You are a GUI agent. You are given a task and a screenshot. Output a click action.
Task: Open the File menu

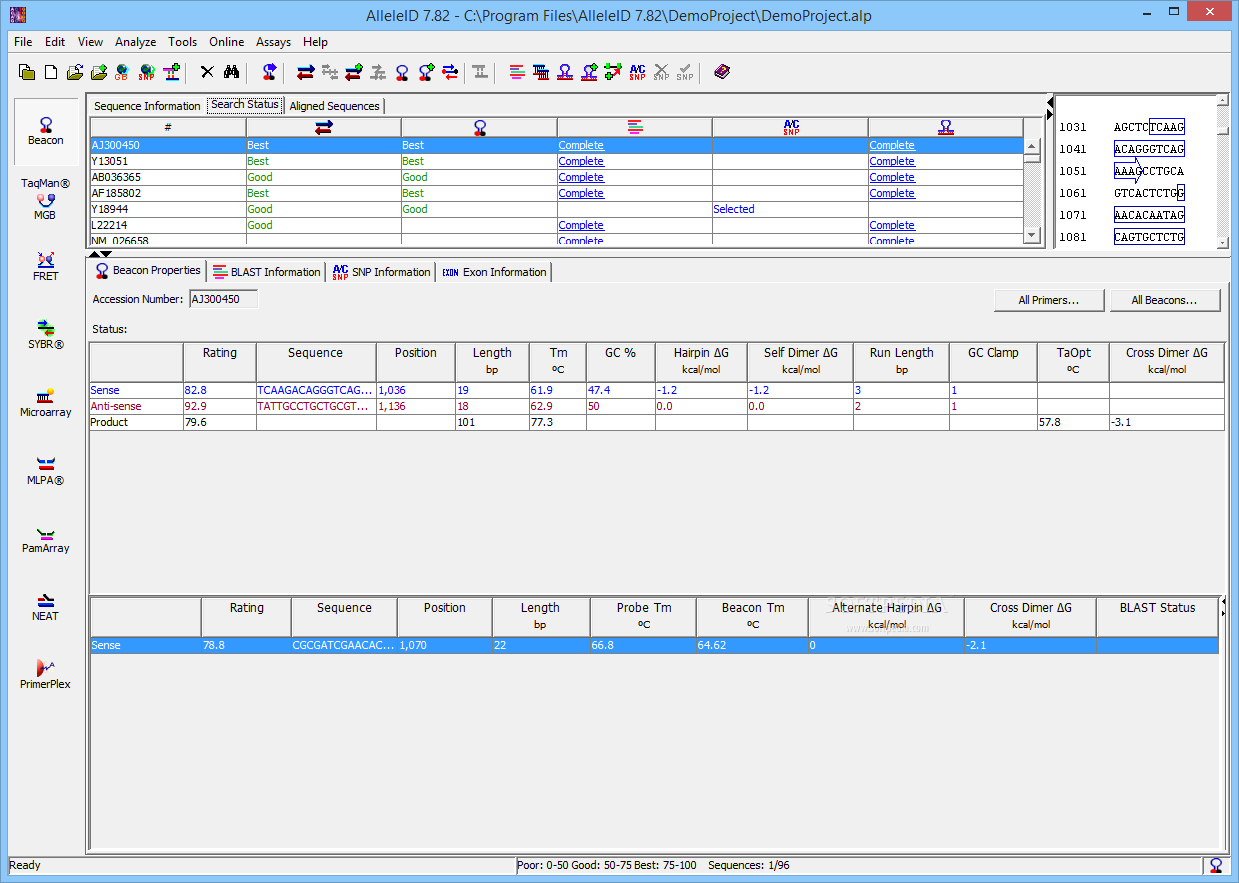[x=23, y=42]
